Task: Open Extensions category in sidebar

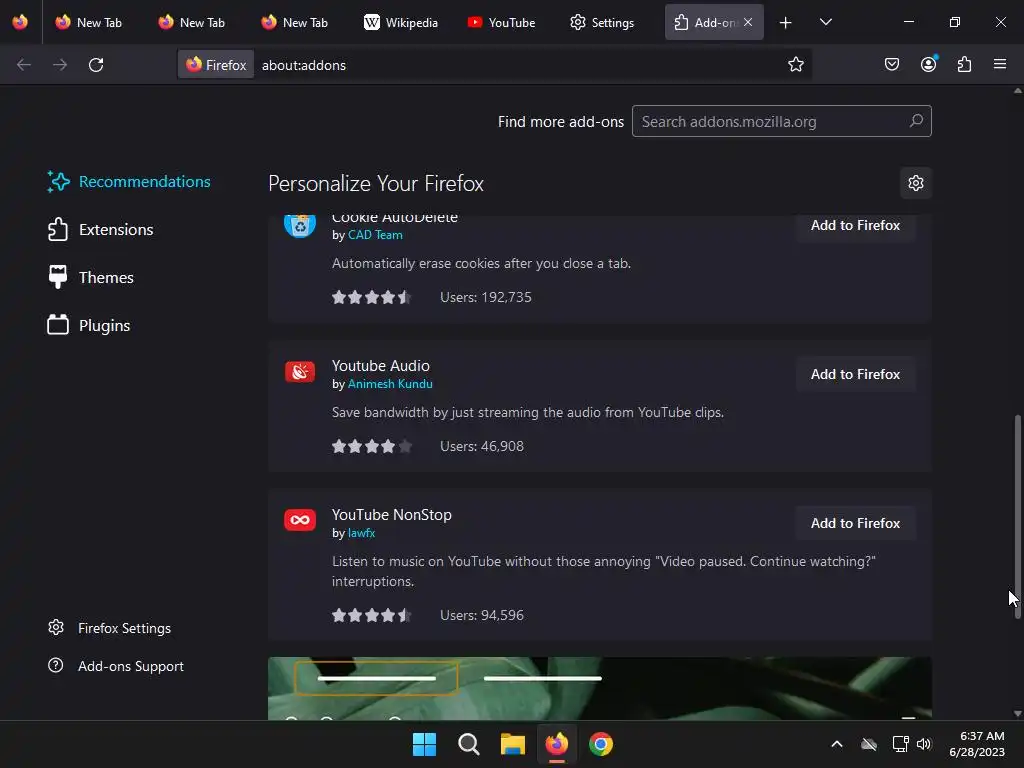Action: pos(101,230)
